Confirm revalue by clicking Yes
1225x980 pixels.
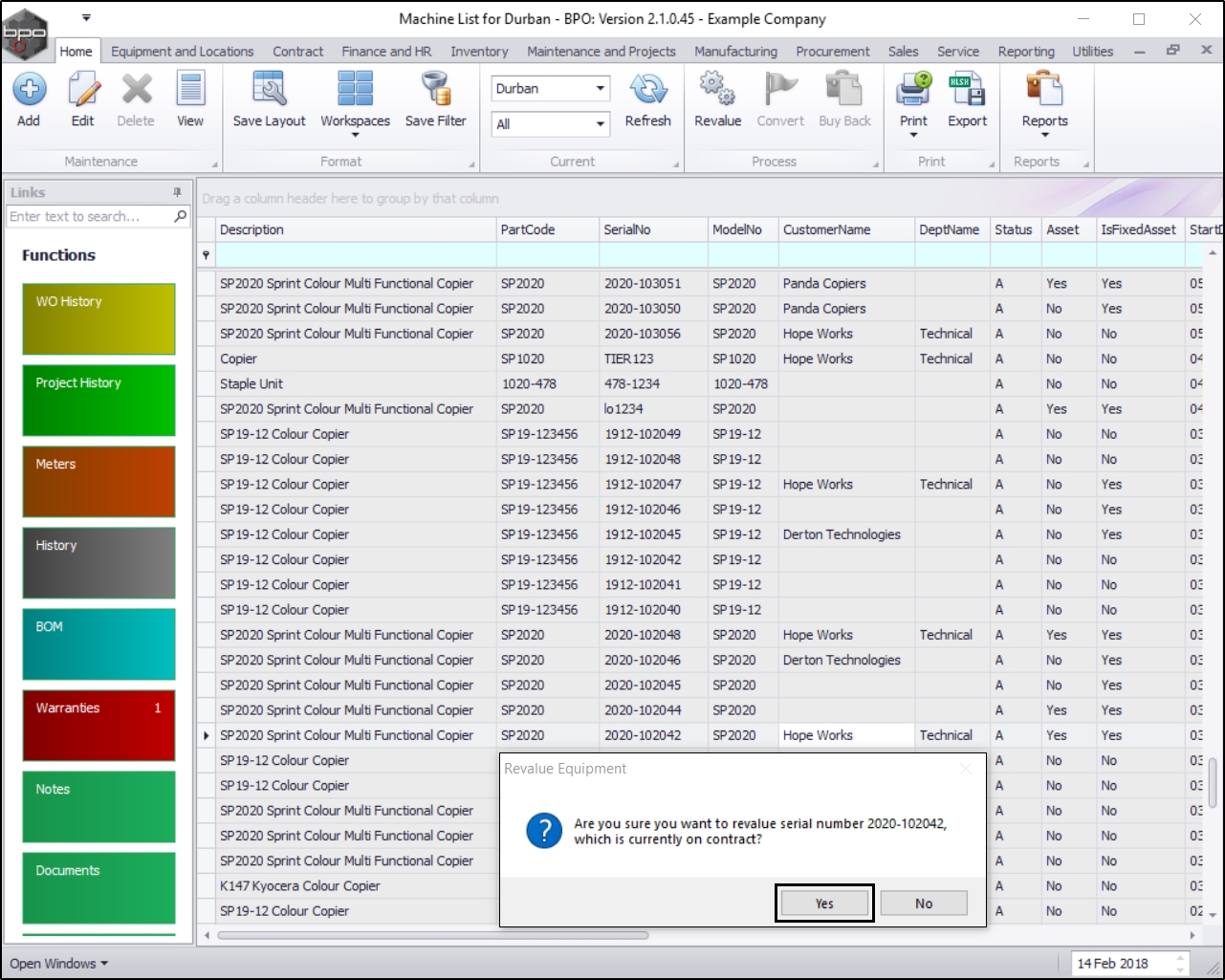pyautogui.click(x=824, y=904)
